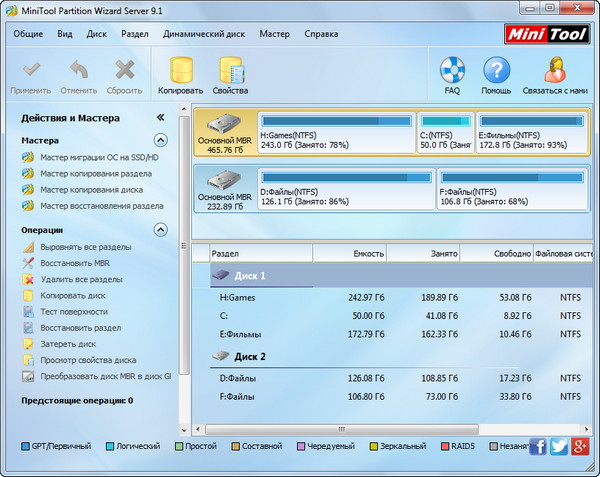The image size is (600, 477).
Task: Click the Undo (Отменить) arrow icon
Action: [79, 70]
